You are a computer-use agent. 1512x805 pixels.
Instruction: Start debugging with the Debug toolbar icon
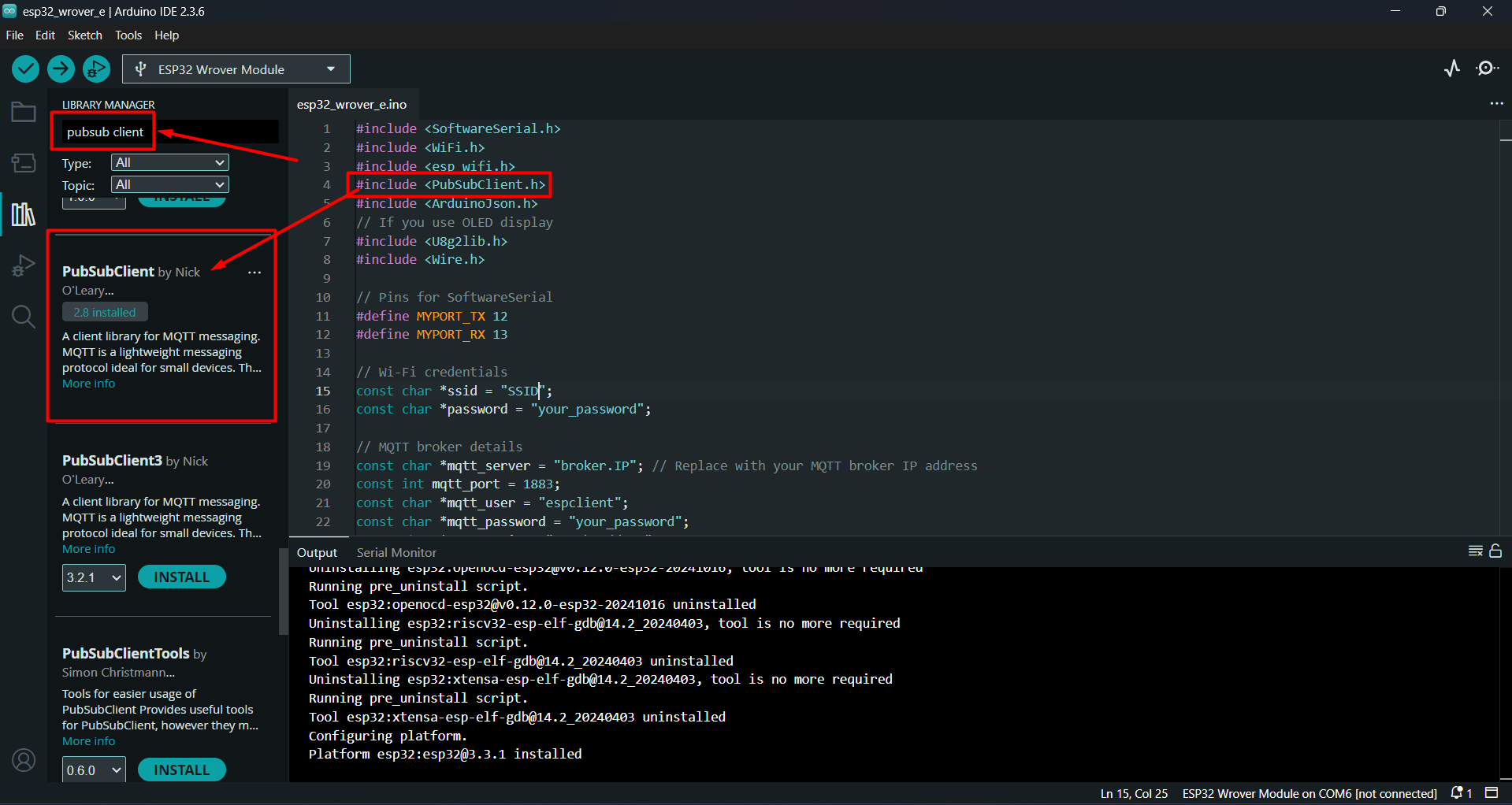[96, 69]
